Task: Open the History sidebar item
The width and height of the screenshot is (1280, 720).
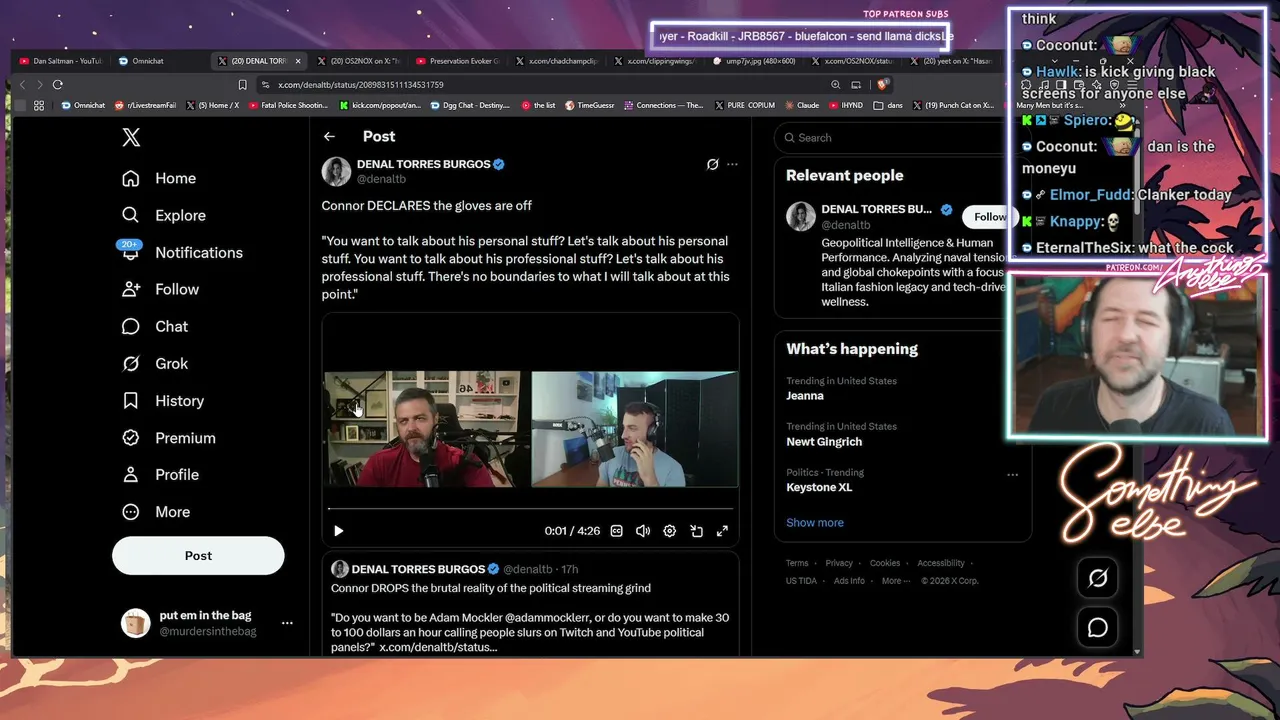Action: point(162,400)
